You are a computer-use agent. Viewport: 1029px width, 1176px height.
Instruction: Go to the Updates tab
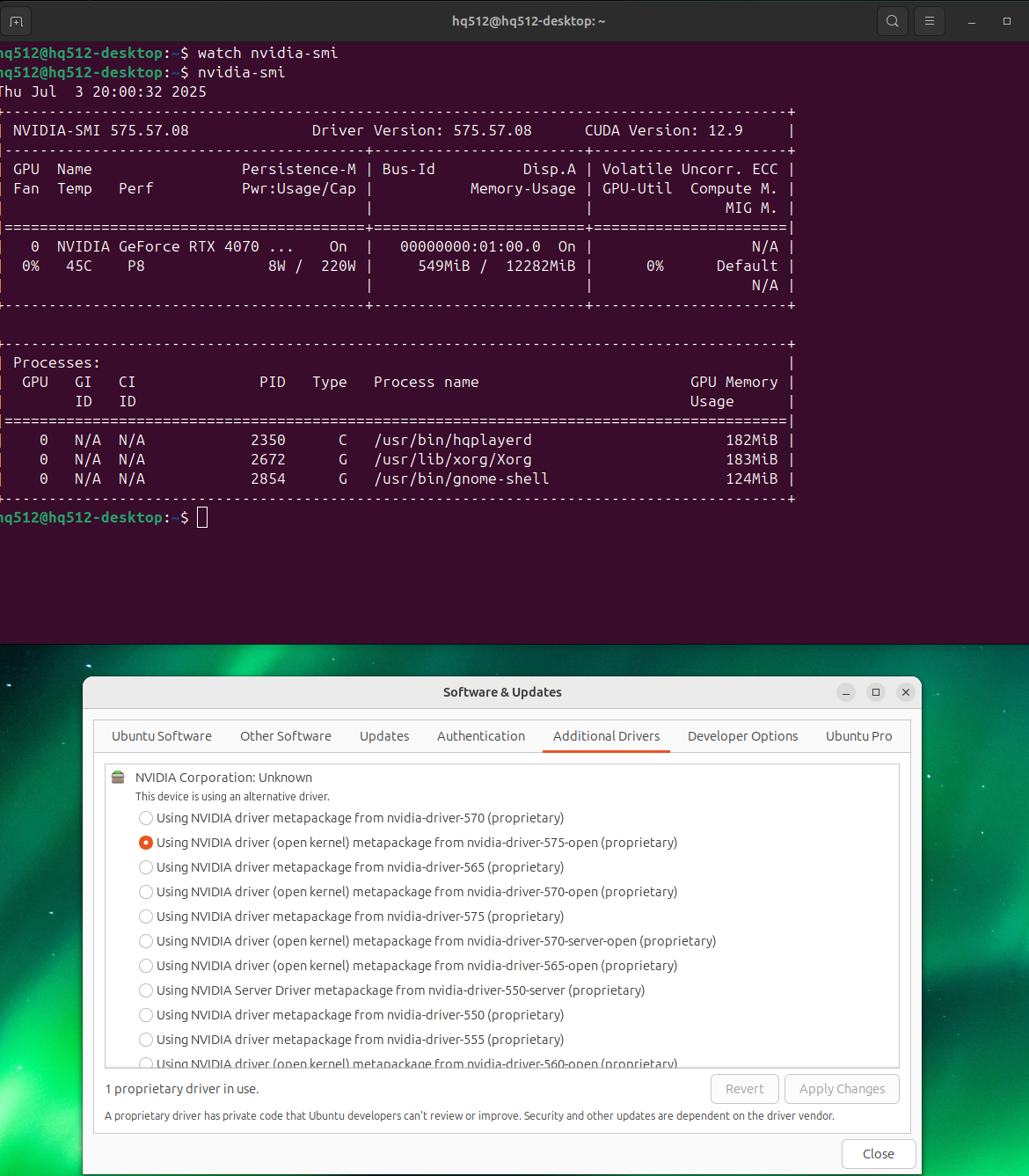pos(384,736)
